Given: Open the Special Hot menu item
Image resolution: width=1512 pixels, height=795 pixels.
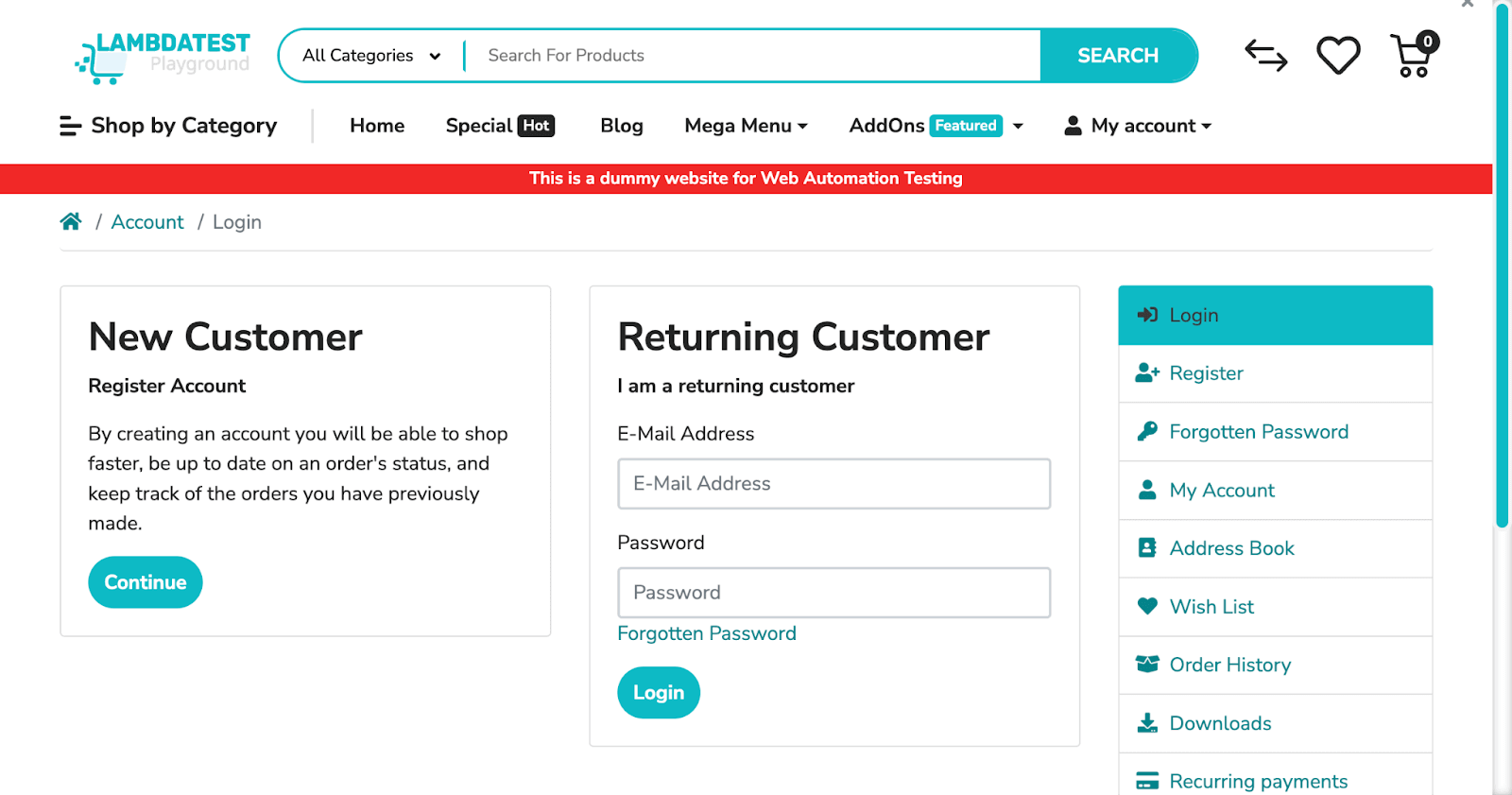Looking at the screenshot, I should (x=499, y=126).
